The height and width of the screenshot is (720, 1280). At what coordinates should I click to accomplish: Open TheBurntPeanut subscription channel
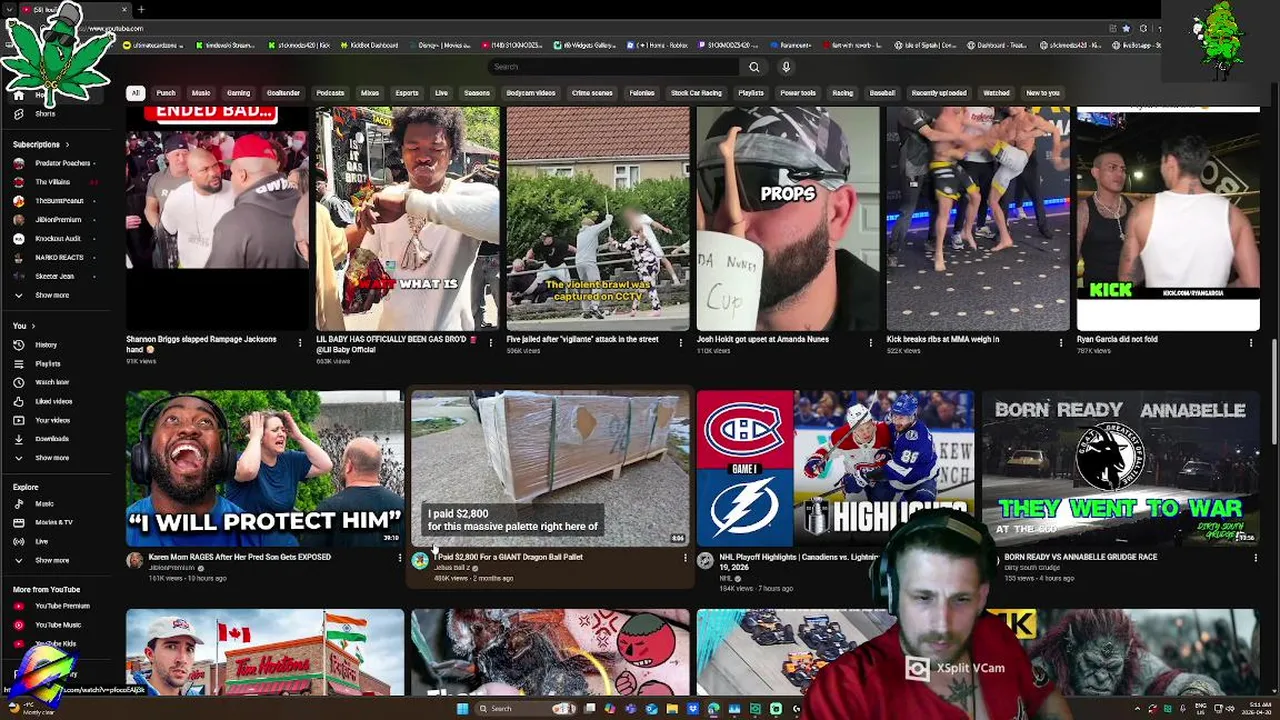[x=59, y=201]
